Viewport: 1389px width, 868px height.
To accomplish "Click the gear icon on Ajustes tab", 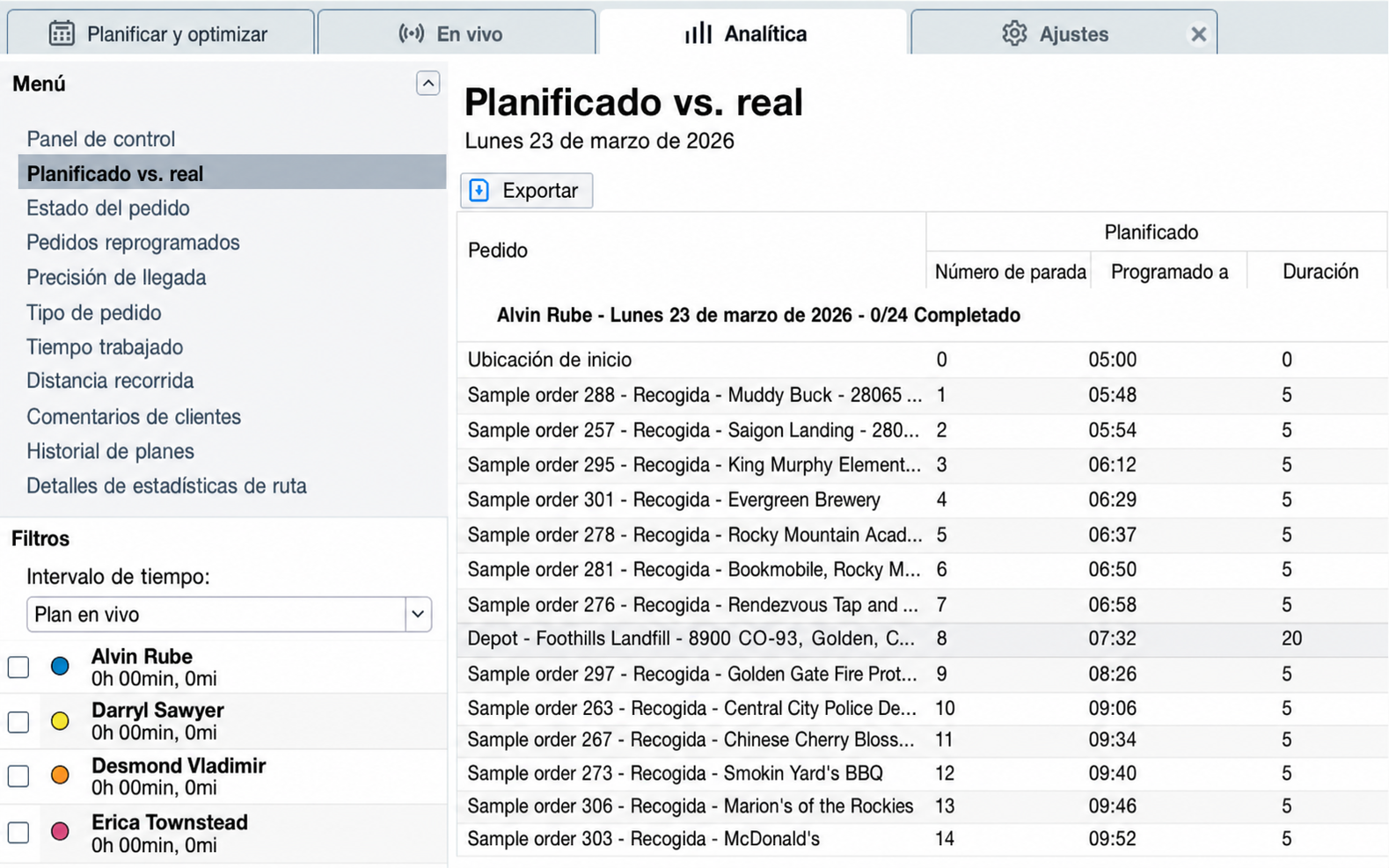I will point(1014,33).
